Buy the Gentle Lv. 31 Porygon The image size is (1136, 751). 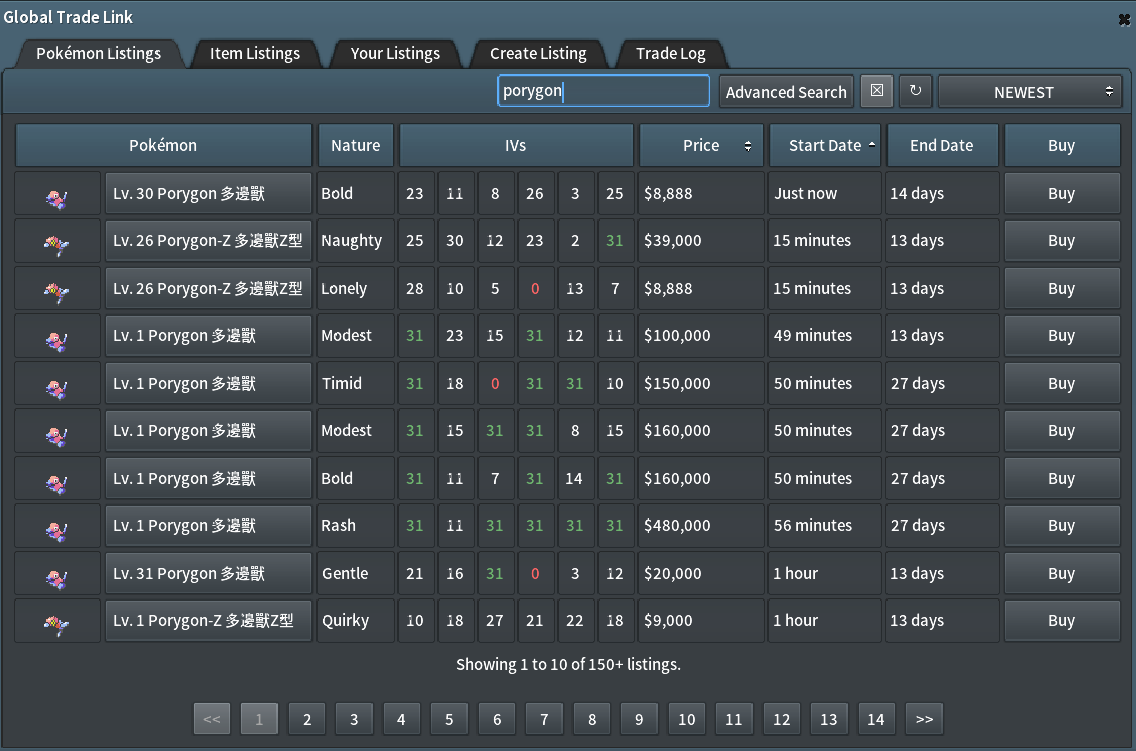1061,574
